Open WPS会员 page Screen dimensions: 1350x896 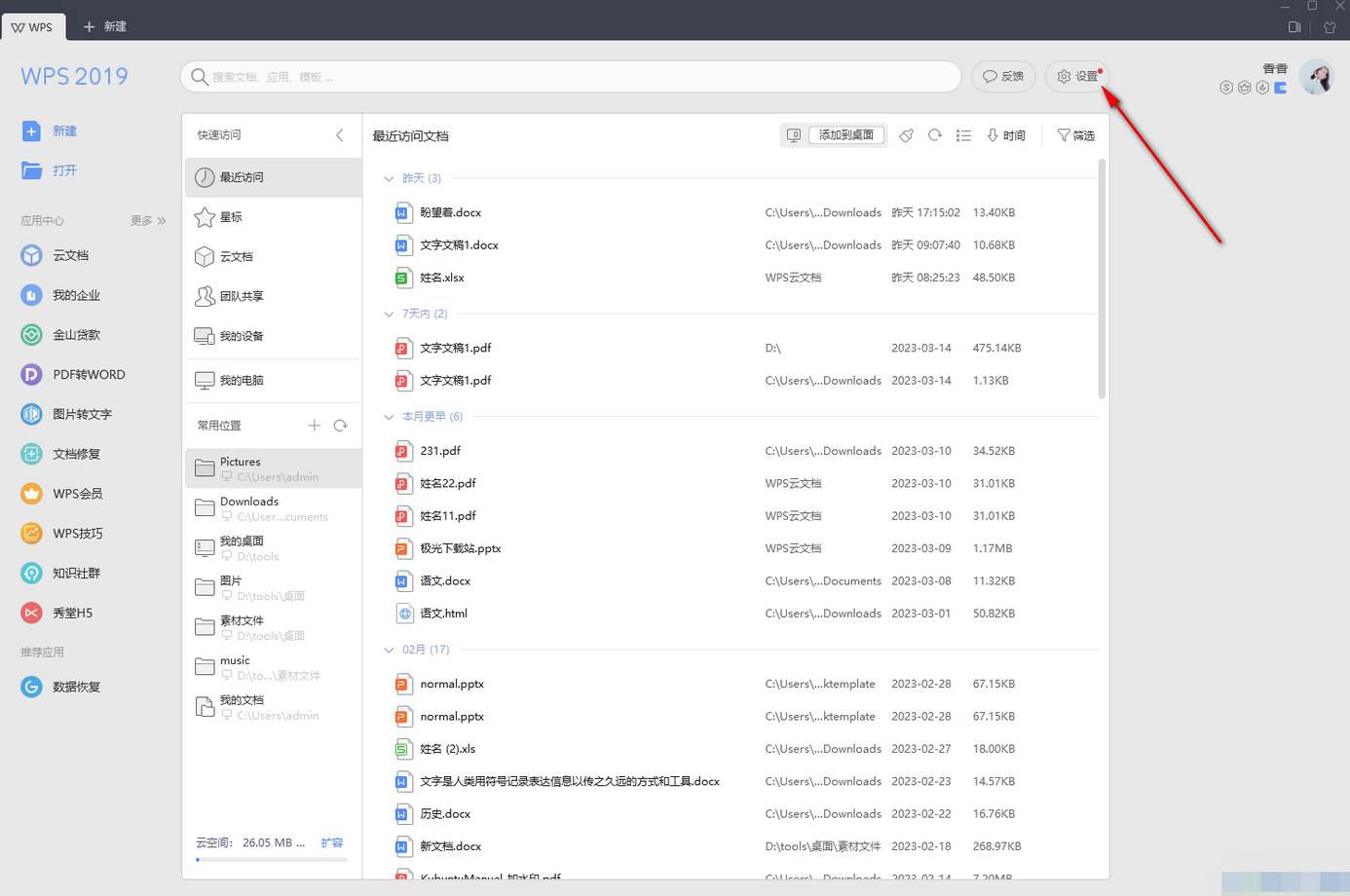[x=61, y=494]
